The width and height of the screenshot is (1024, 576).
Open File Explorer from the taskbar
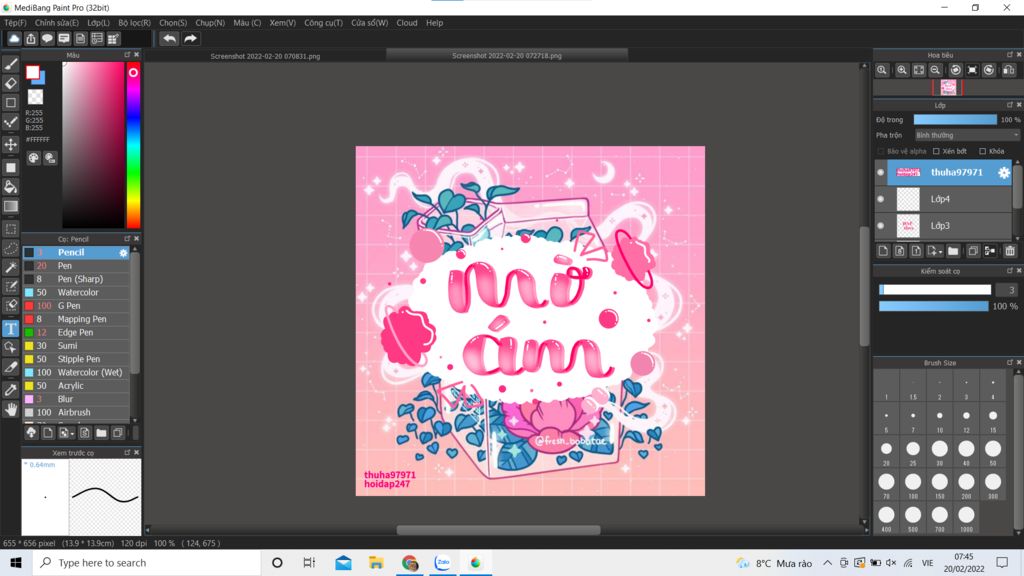376,563
